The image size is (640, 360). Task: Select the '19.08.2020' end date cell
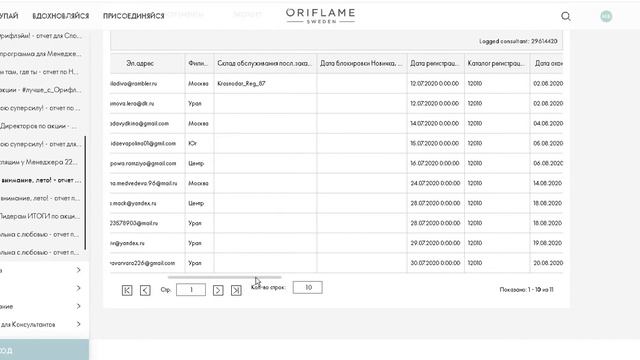[x=548, y=243]
